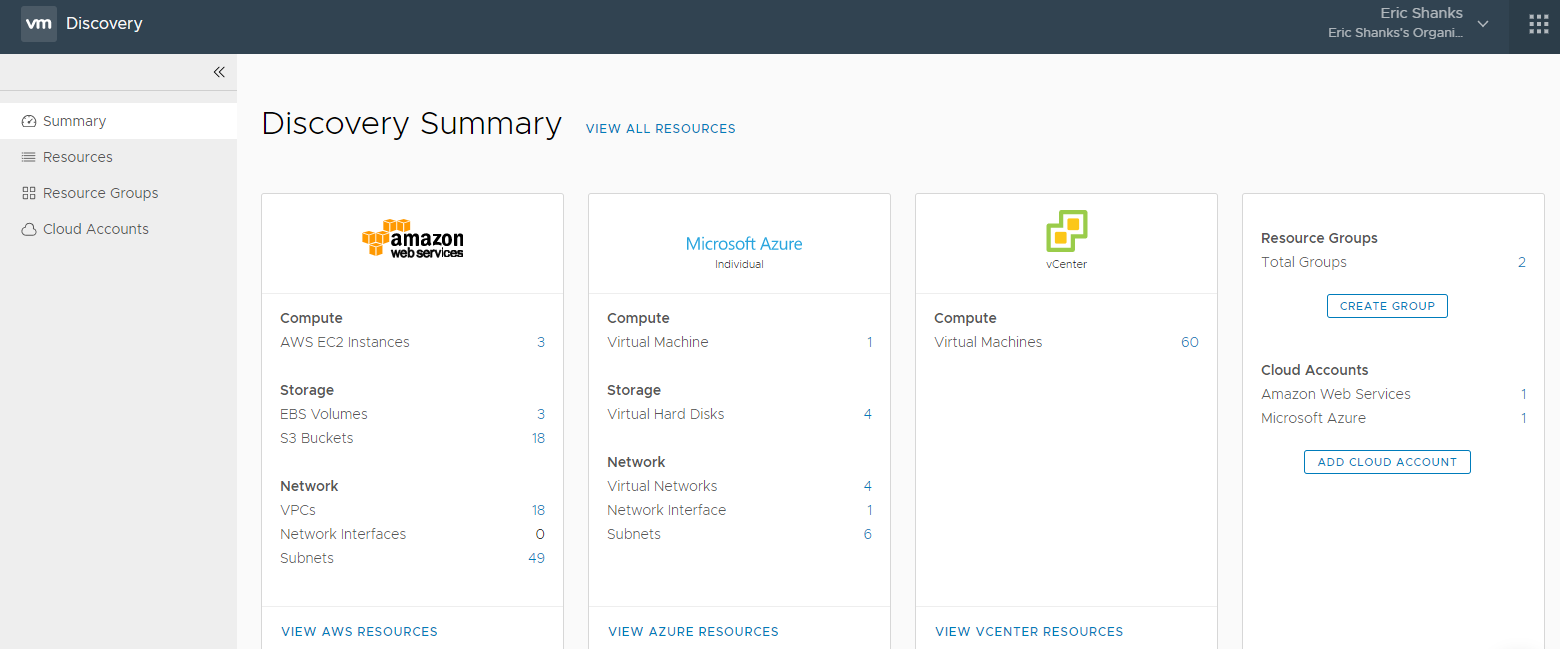Open Cloud Accounts sidebar item
This screenshot has width=1560, height=649.
click(95, 229)
